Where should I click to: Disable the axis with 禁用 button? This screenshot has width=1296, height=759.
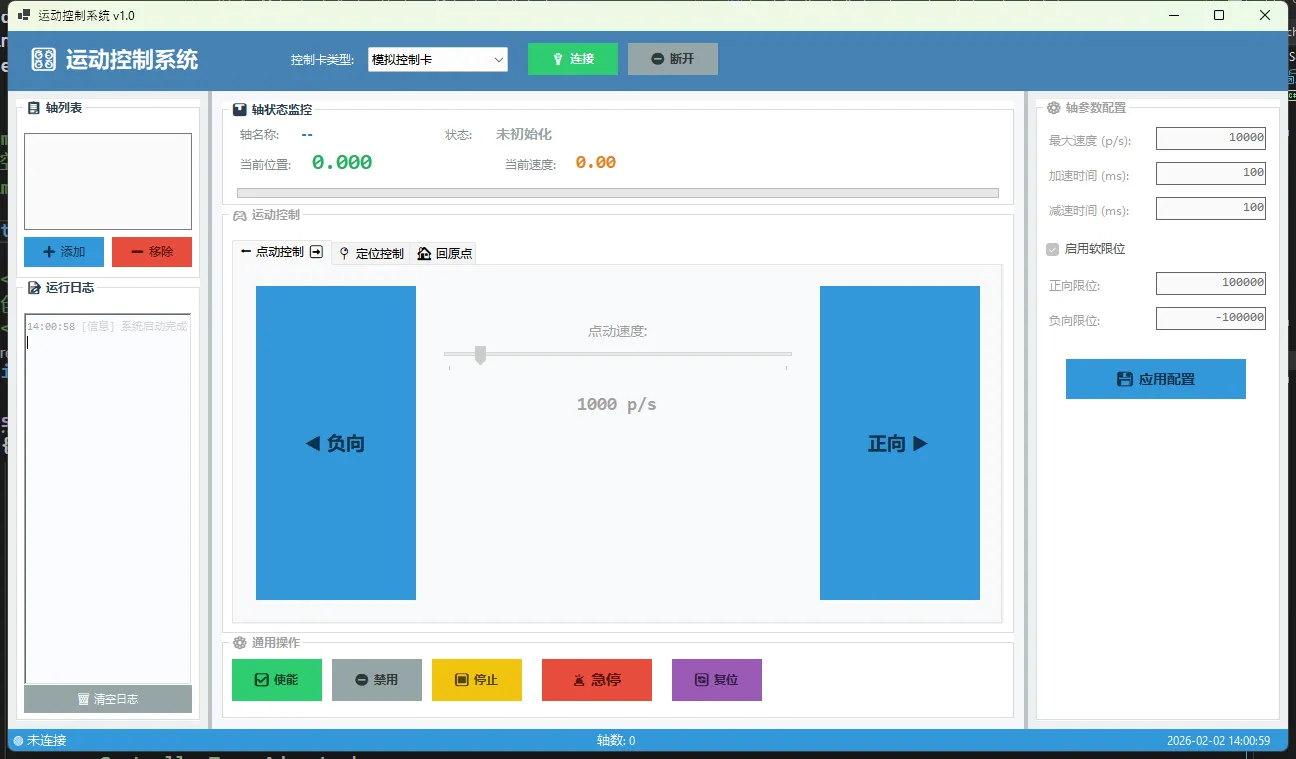[x=377, y=680]
